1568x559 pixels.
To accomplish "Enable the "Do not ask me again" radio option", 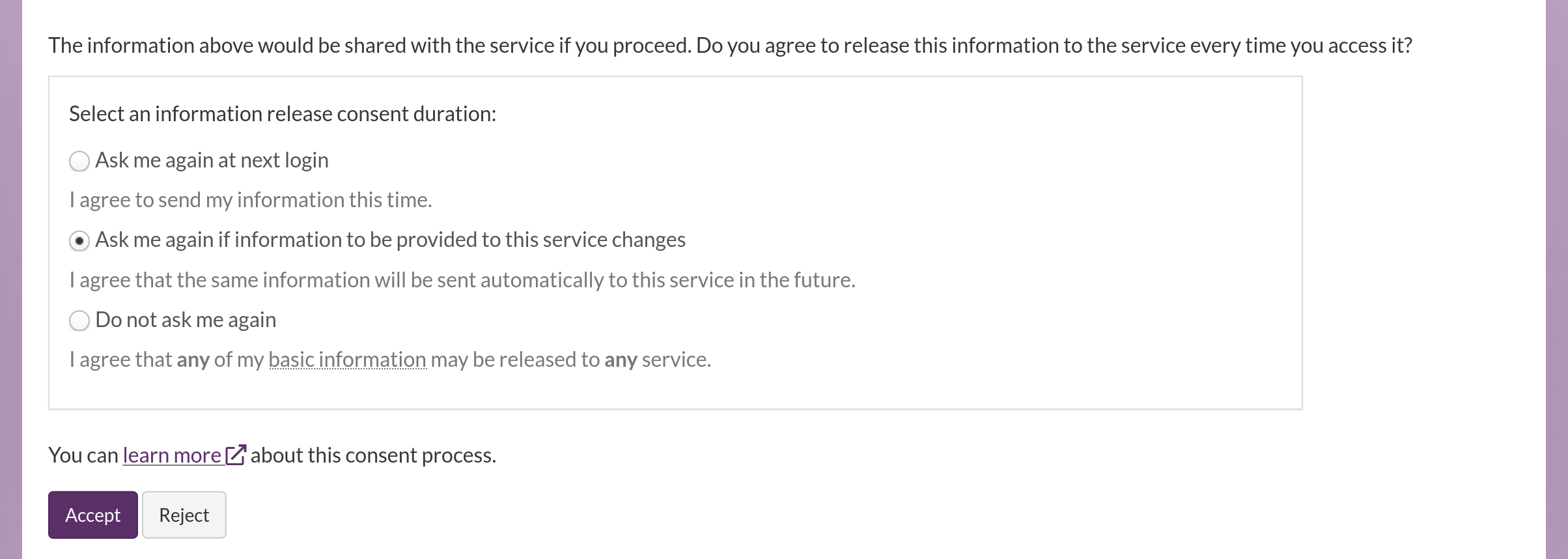I will pos(79,321).
